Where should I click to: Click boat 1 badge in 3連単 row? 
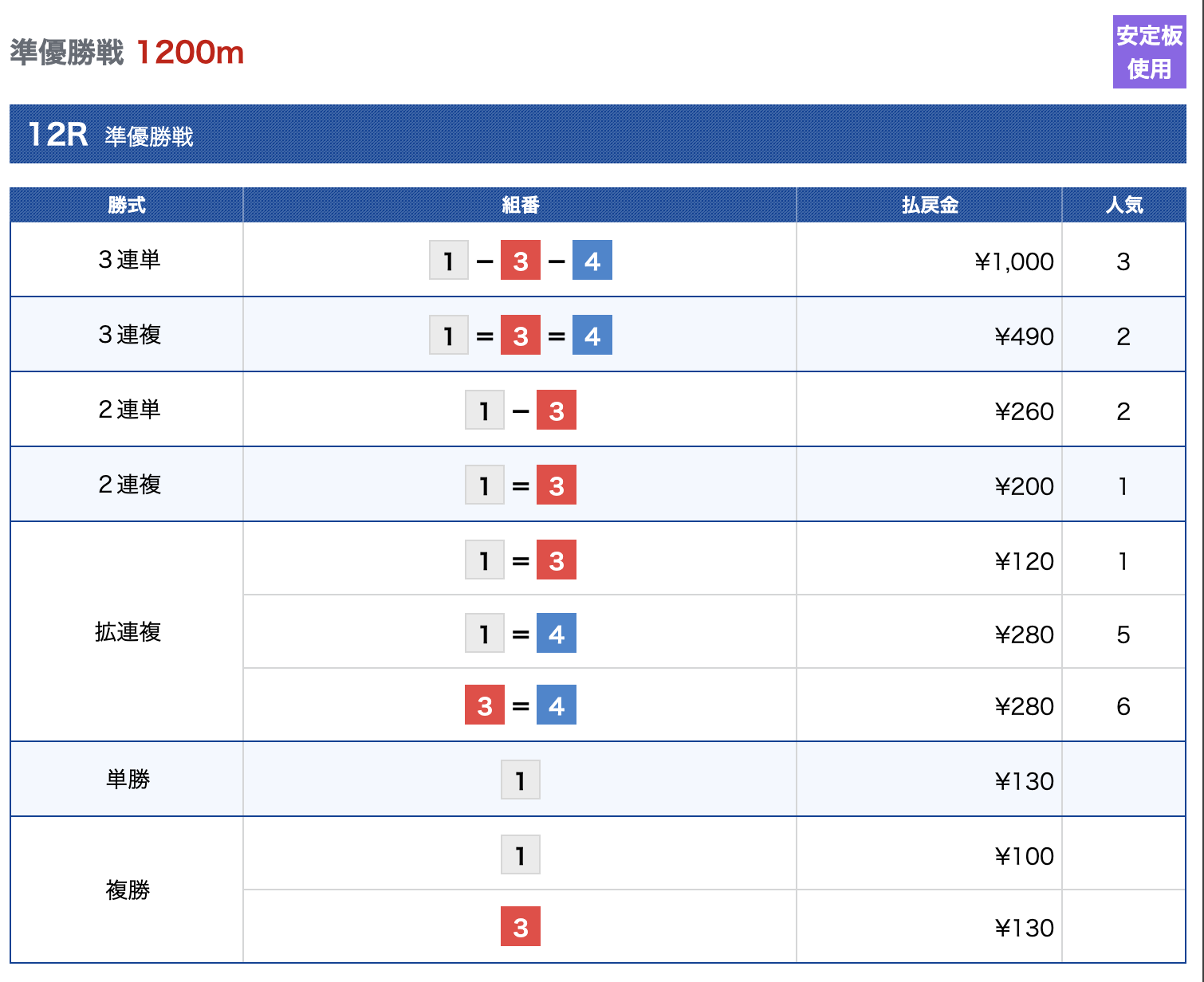point(449,261)
